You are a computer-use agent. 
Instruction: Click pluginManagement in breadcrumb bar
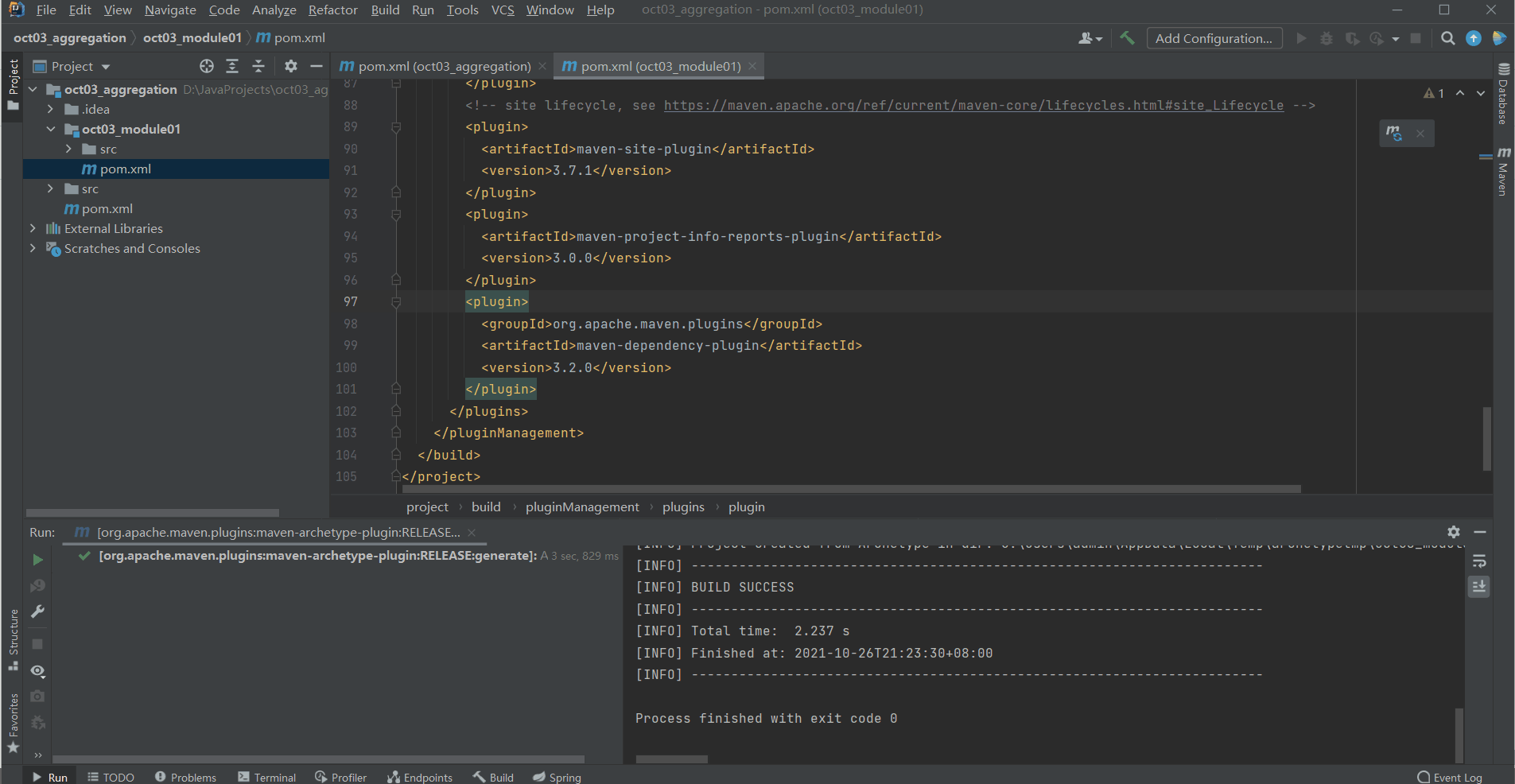click(x=582, y=506)
